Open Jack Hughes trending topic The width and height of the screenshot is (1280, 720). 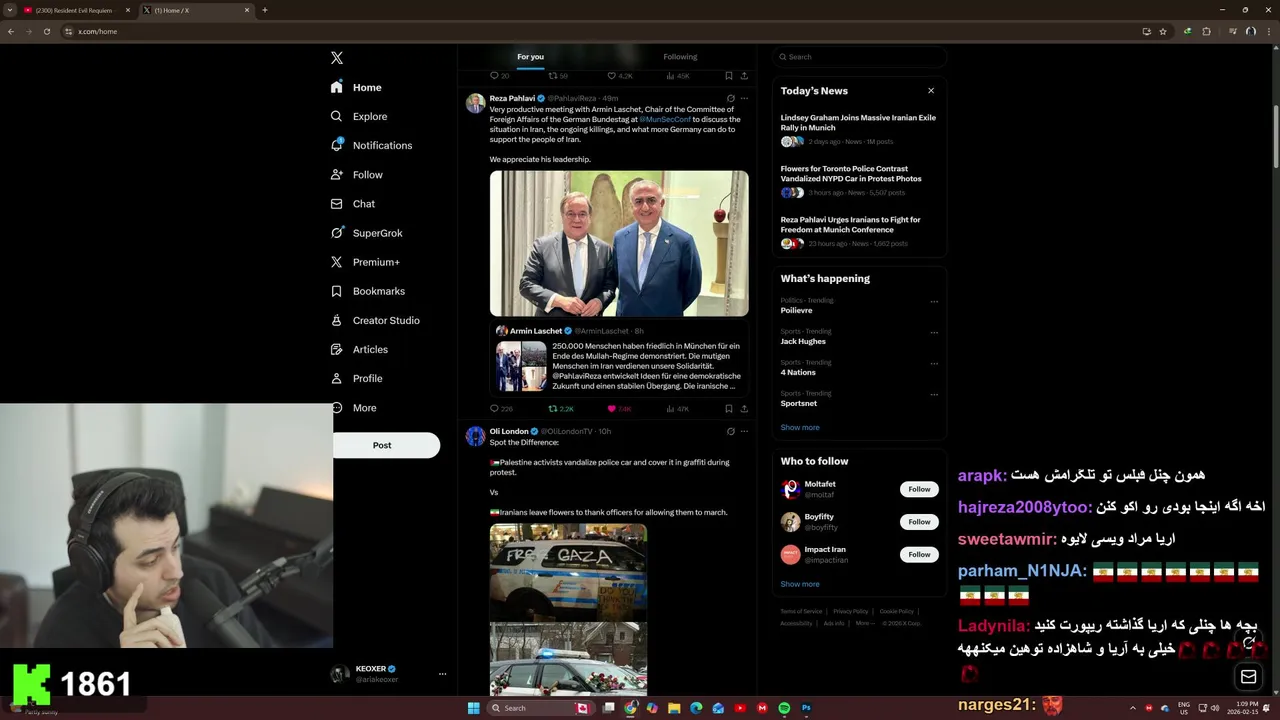[803, 342]
